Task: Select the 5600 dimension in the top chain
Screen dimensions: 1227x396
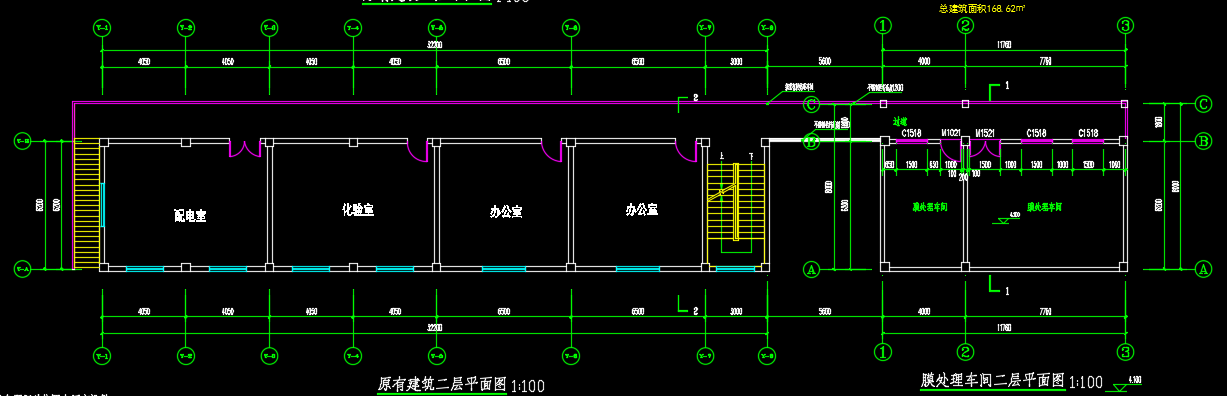Action: [825, 62]
